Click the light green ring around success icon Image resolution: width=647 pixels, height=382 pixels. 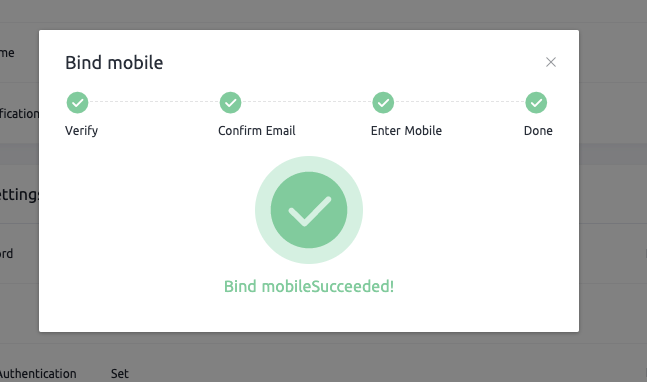point(309,164)
